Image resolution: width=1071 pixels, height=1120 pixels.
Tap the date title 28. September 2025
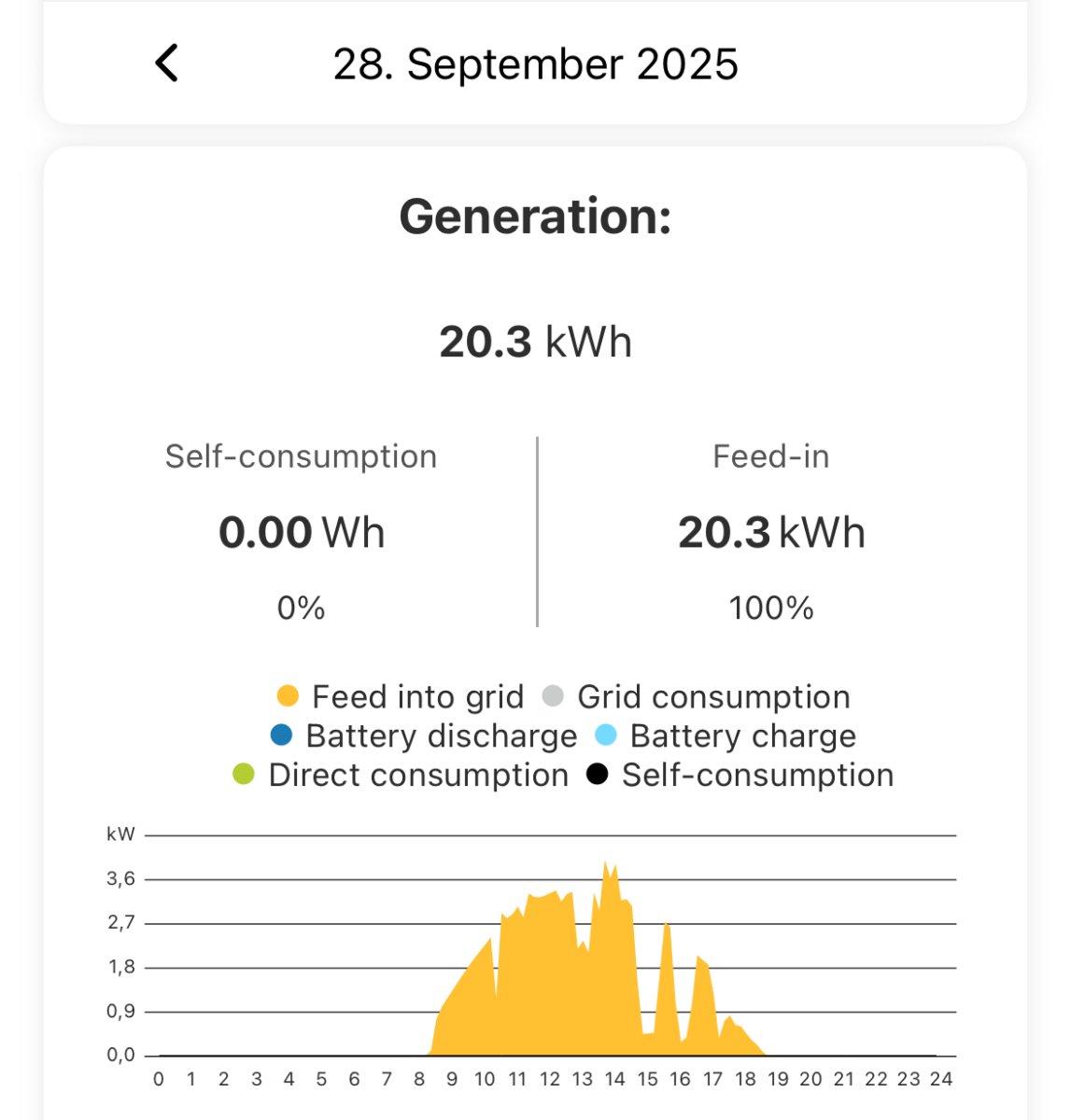click(535, 64)
